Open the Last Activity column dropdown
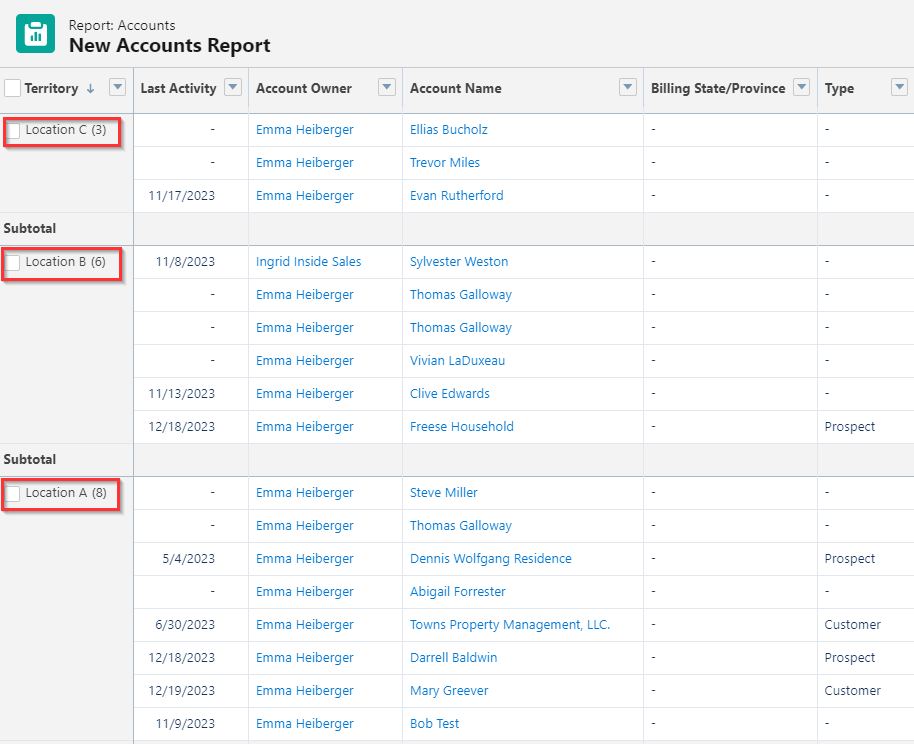The image size is (914, 744). [x=233, y=87]
